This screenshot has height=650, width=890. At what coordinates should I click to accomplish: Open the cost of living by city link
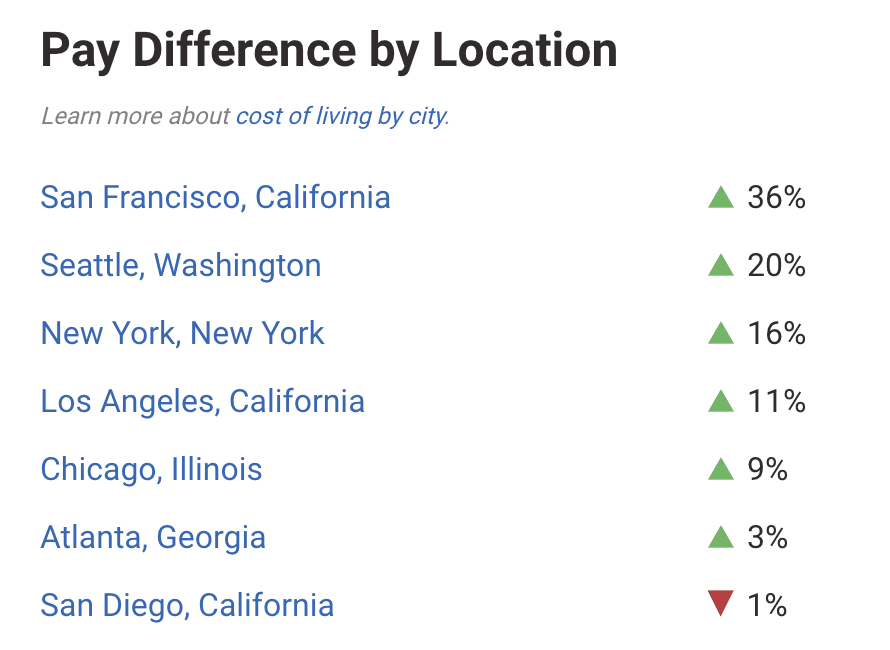pos(342,116)
